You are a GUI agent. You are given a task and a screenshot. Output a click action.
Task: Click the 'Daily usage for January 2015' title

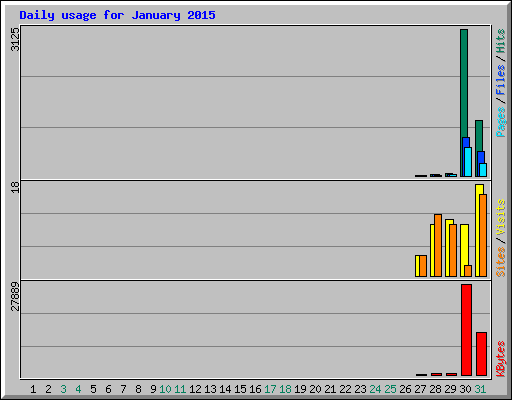(x=117, y=15)
